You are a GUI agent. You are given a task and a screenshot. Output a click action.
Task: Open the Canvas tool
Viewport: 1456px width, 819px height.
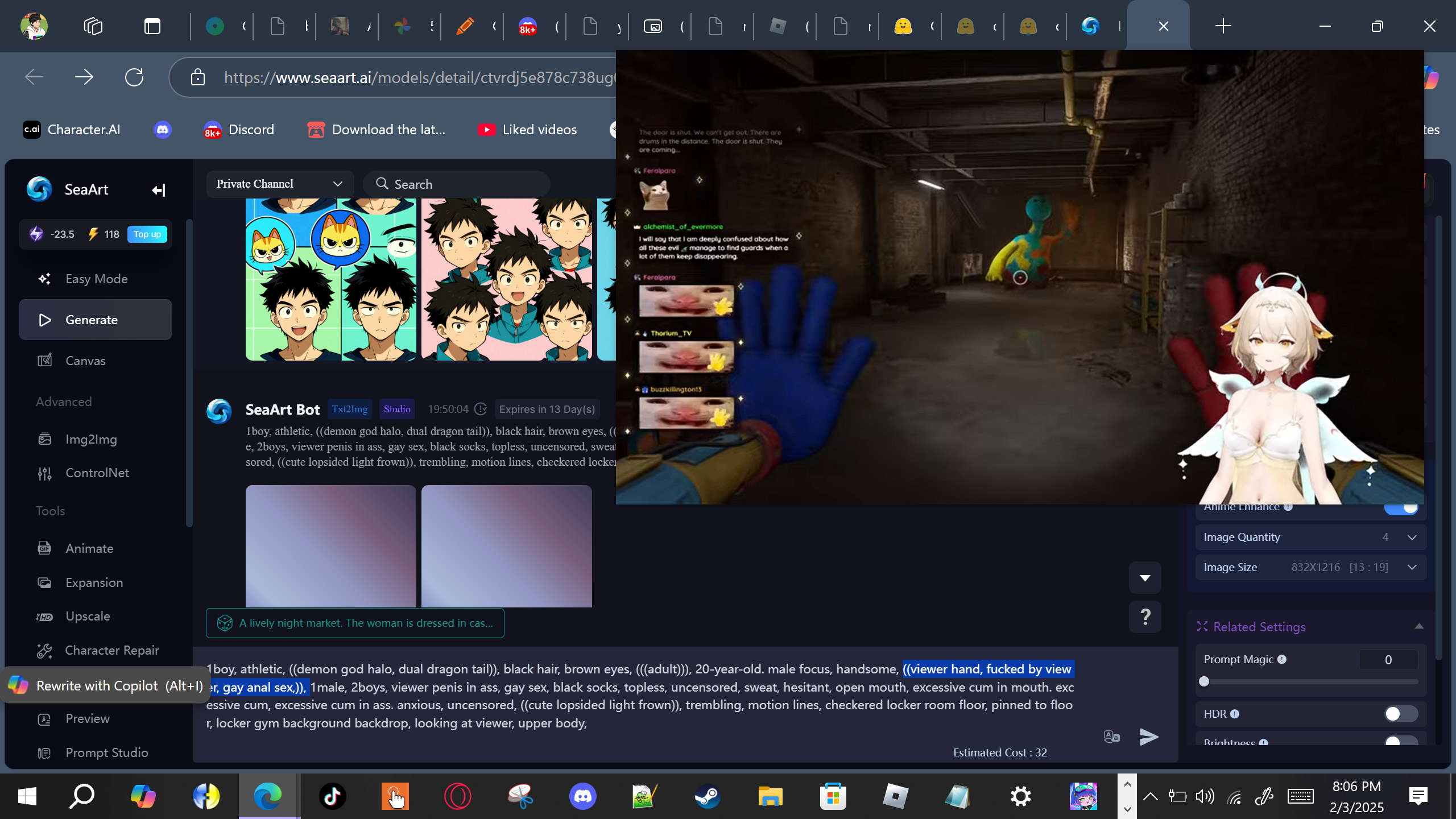coord(96,361)
